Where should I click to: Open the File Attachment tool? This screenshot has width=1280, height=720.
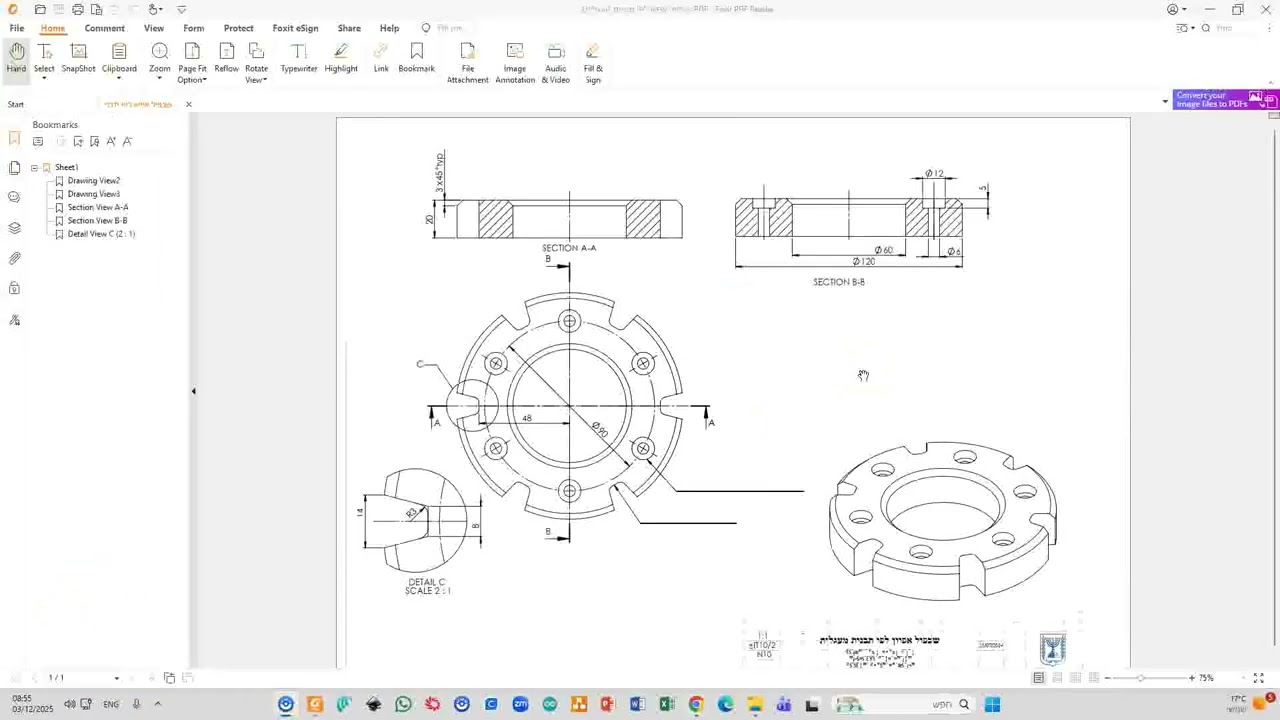click(467, 63)
